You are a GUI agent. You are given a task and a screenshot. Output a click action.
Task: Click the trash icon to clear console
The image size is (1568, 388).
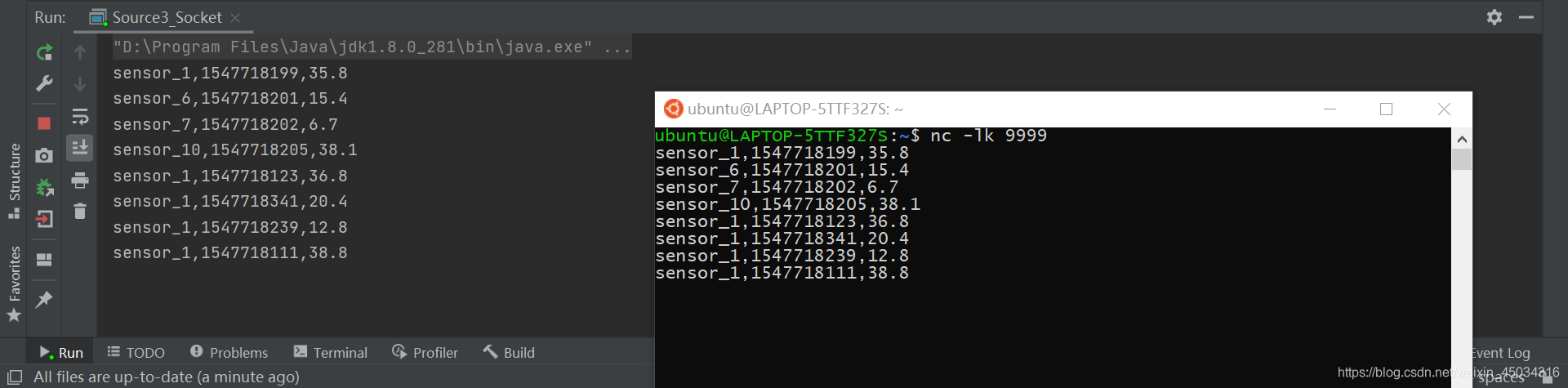(80, 212)
